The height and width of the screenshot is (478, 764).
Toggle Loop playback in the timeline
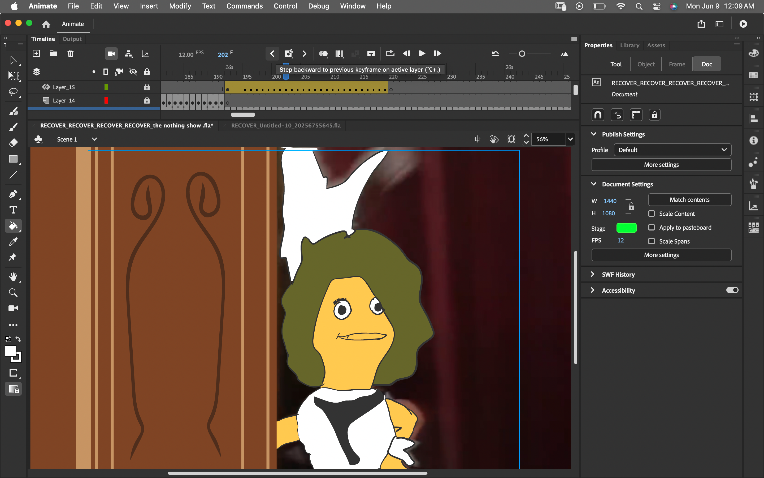(390, 54)
